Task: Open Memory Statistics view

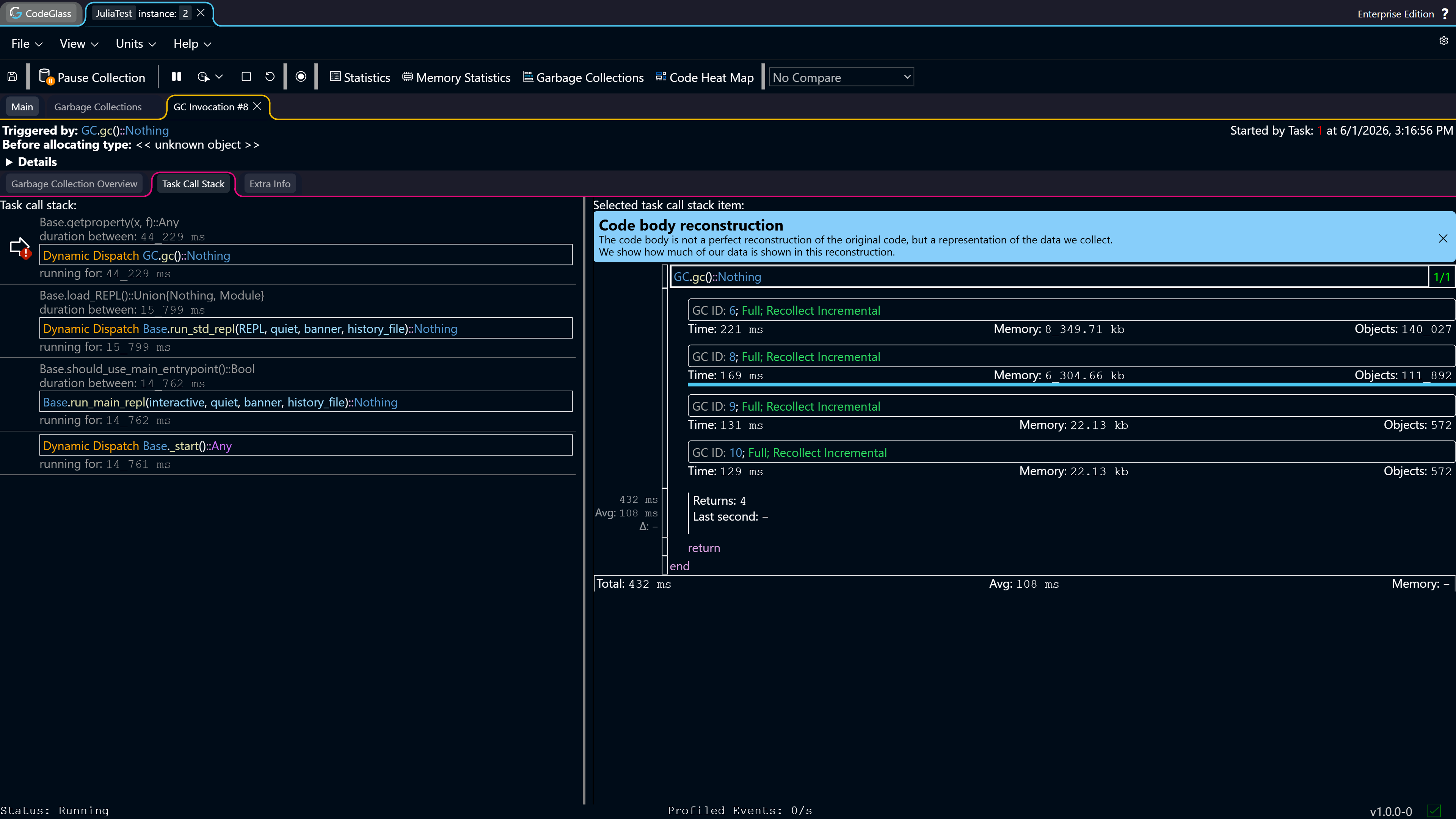Action: pyautogui.click(x=456, y=77)
